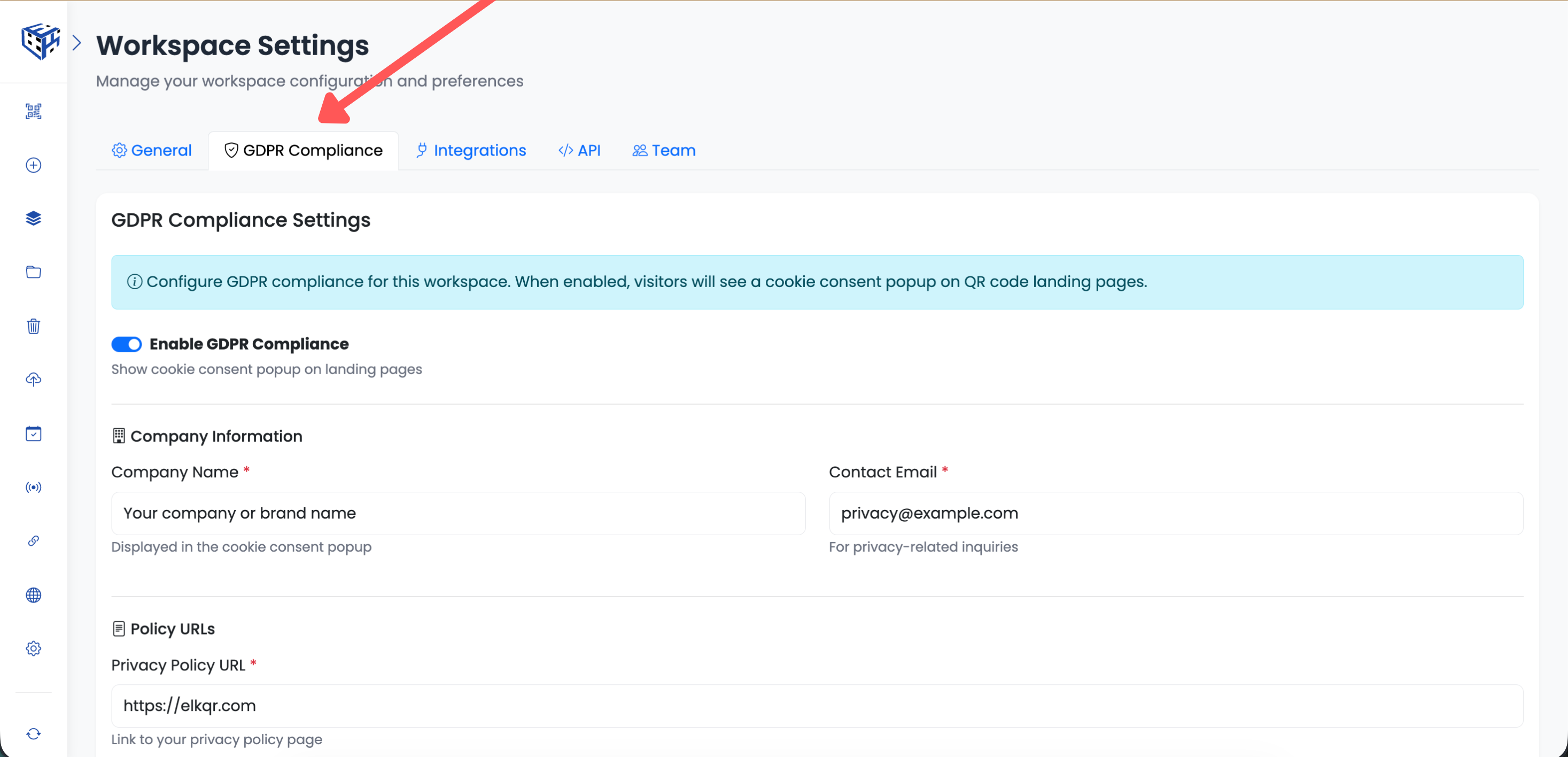
Task: Open the link shortener icon in sidebar
Action: click(34, 541)
